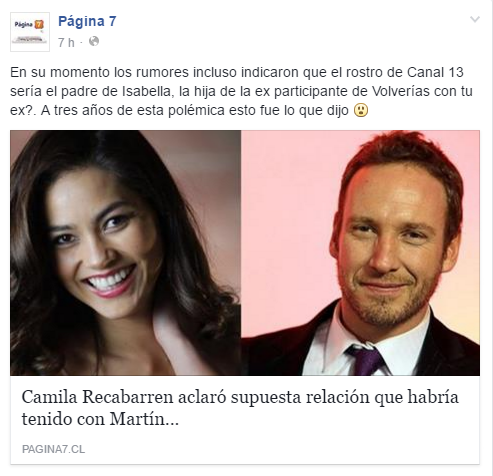
Task: Click the dot separator beside timestamp
Action: [81, 43]
